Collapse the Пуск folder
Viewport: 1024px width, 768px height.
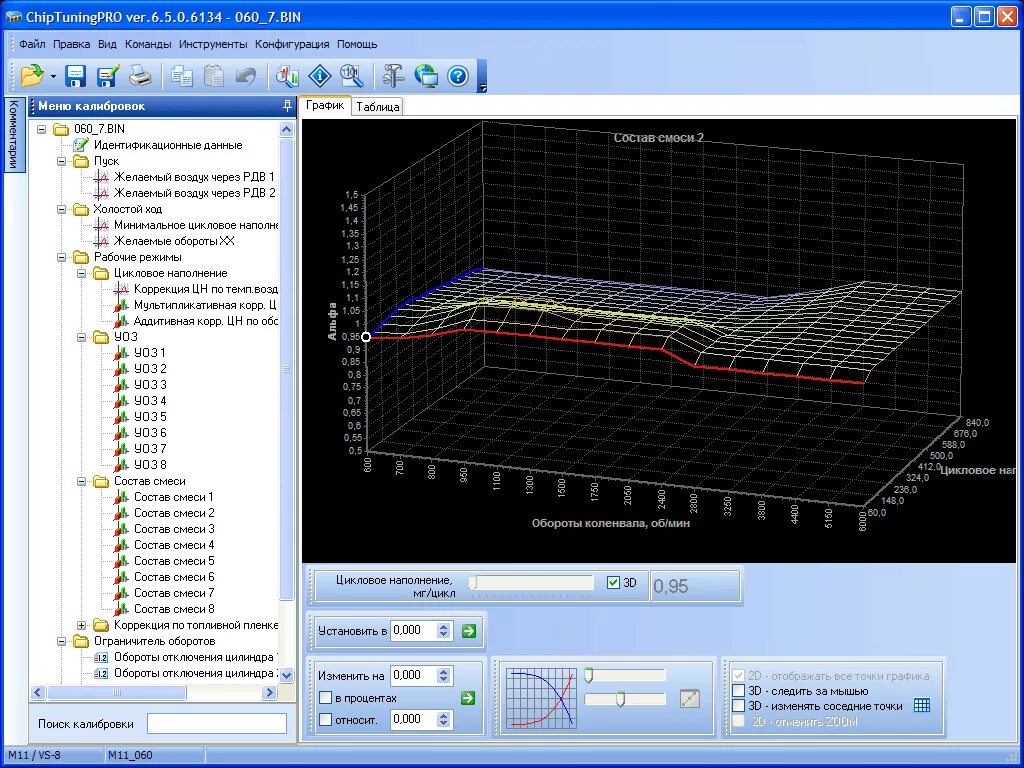61,161
